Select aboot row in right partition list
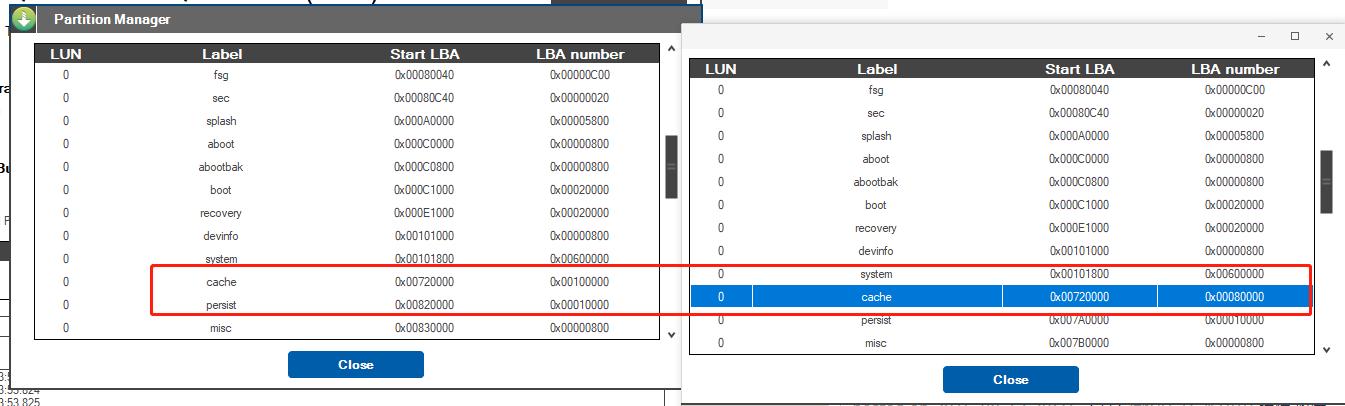 [x=1002, y=159]
